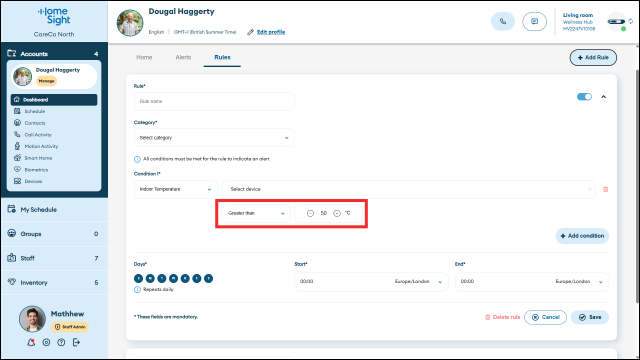Viewport: 640px width, 360px height.
Task: Open the Select device dropdown
Action: pos(409,189)
